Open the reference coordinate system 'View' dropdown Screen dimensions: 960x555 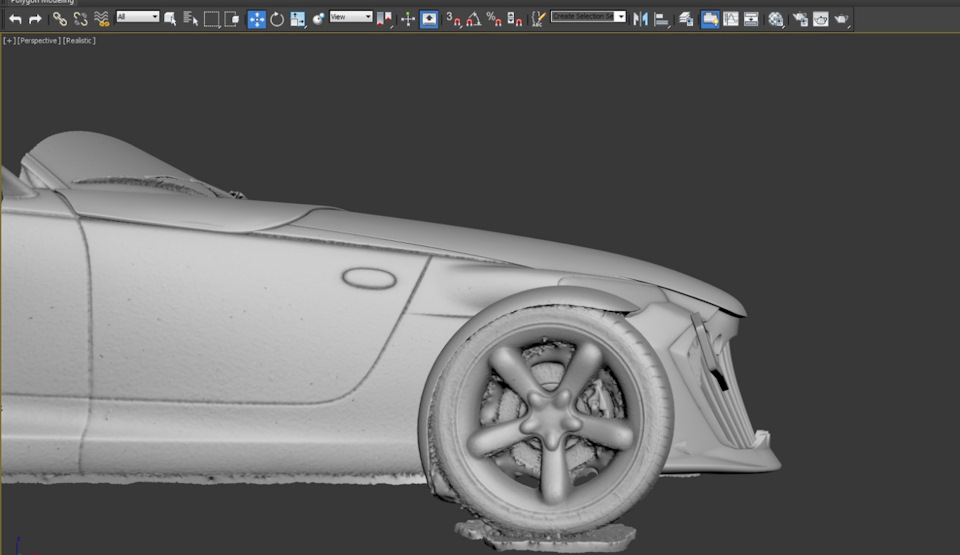coord(351,17)
